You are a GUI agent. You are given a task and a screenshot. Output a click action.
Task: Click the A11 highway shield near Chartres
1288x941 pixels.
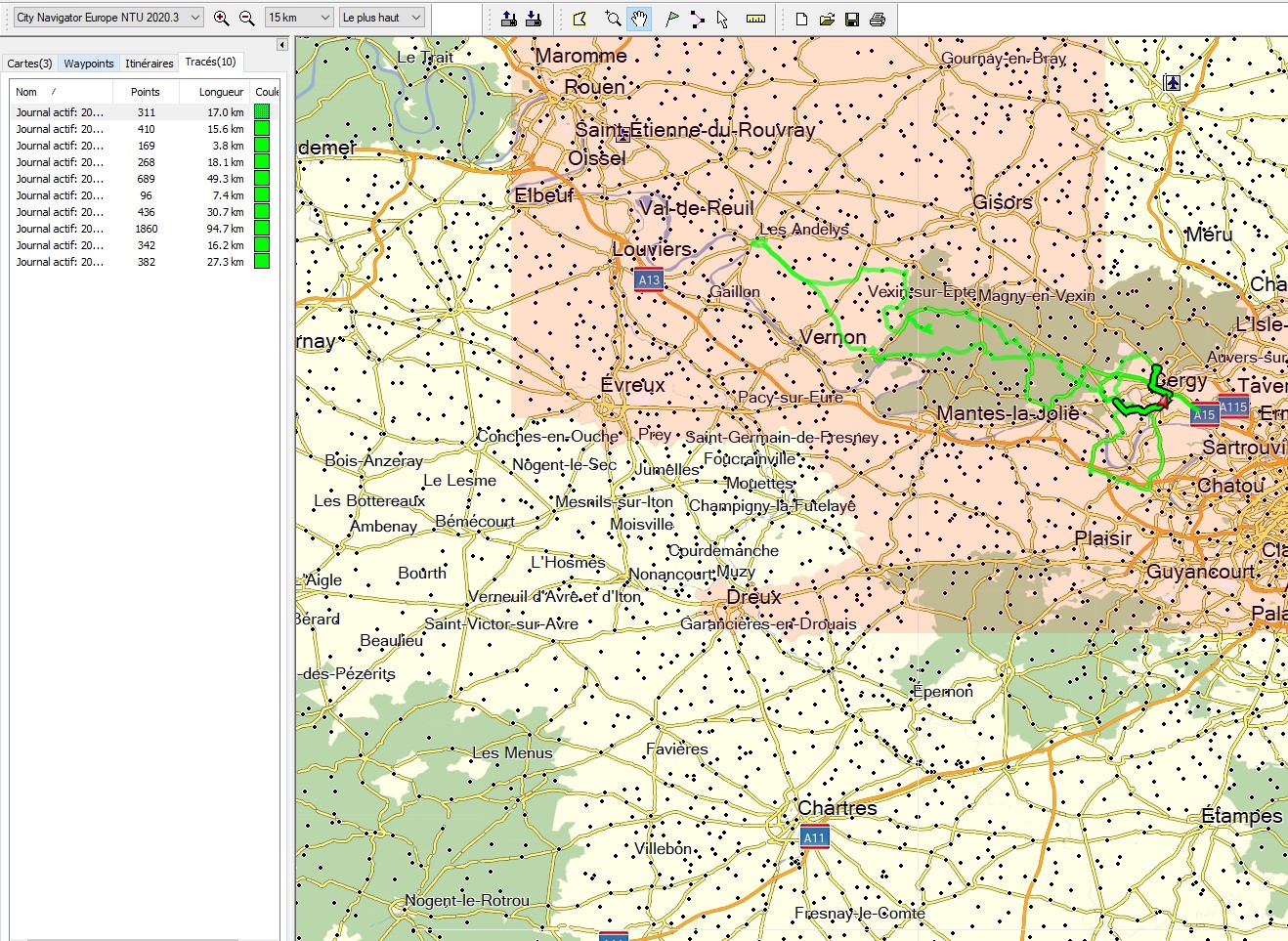(814, 837)
